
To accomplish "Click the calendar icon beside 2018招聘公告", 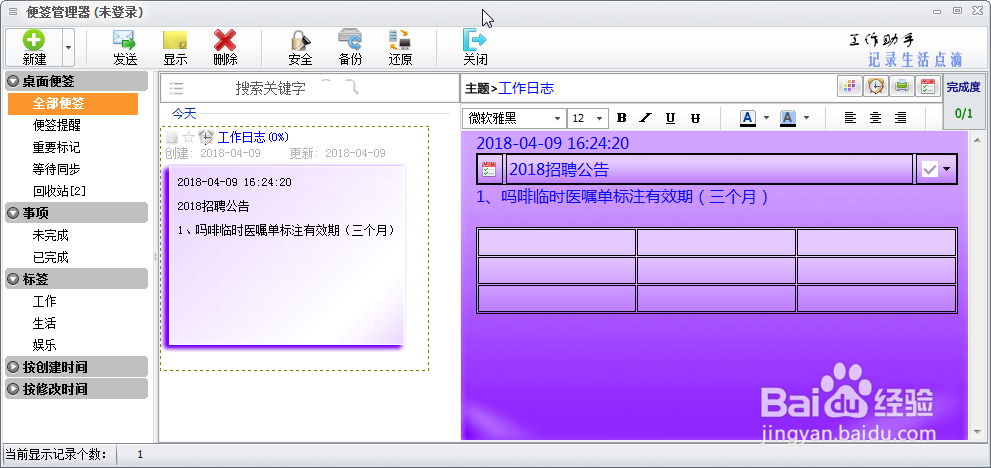I will 489,169.
